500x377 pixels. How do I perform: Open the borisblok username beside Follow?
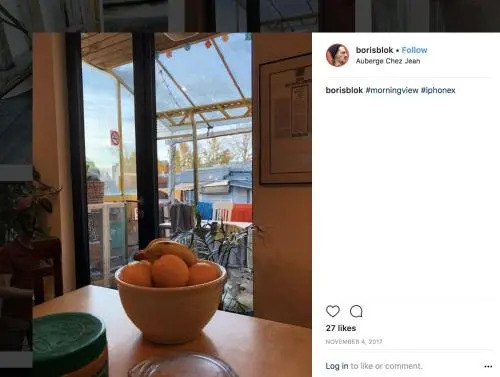(374, 50)
